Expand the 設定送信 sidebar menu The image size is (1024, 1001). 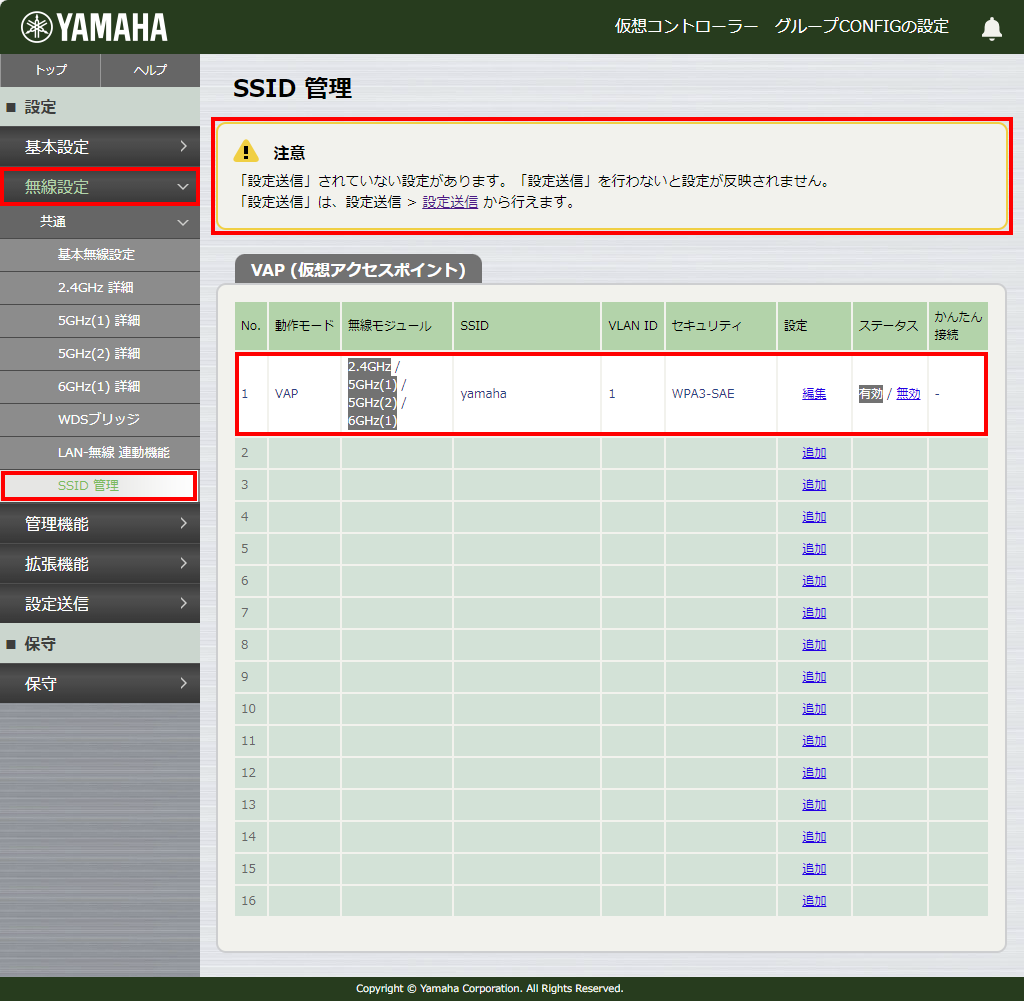100,604
